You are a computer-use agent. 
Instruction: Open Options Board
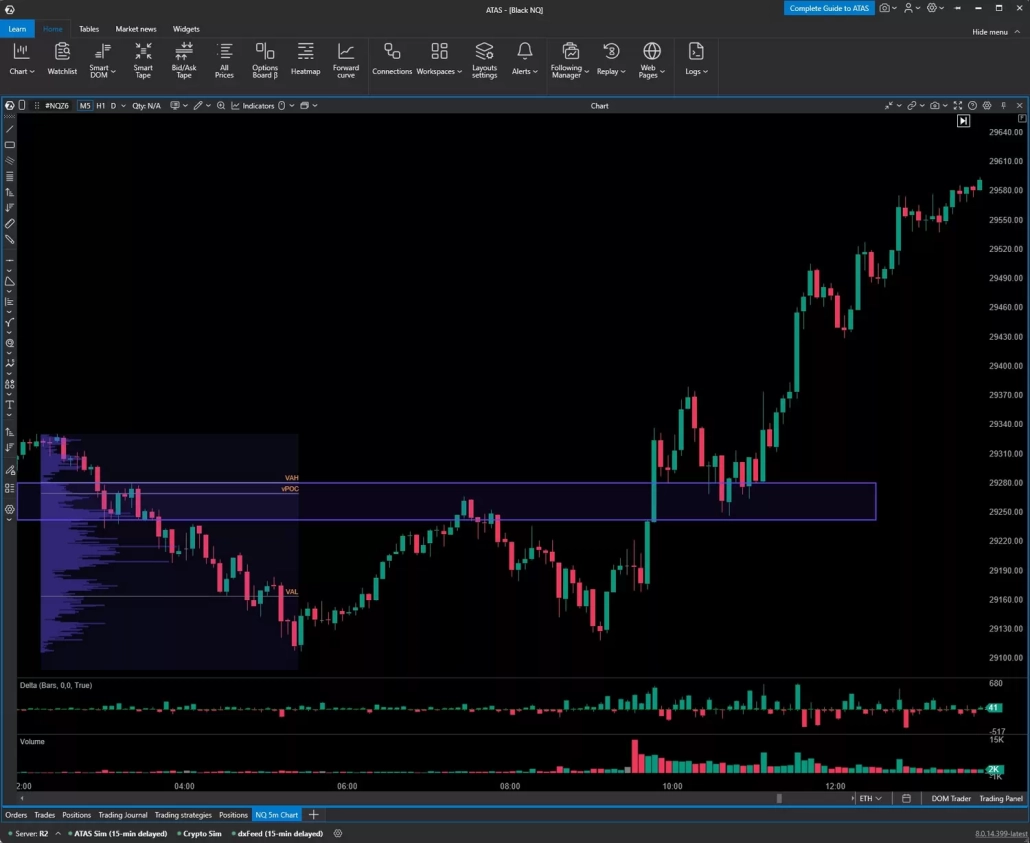click(265, 60)
